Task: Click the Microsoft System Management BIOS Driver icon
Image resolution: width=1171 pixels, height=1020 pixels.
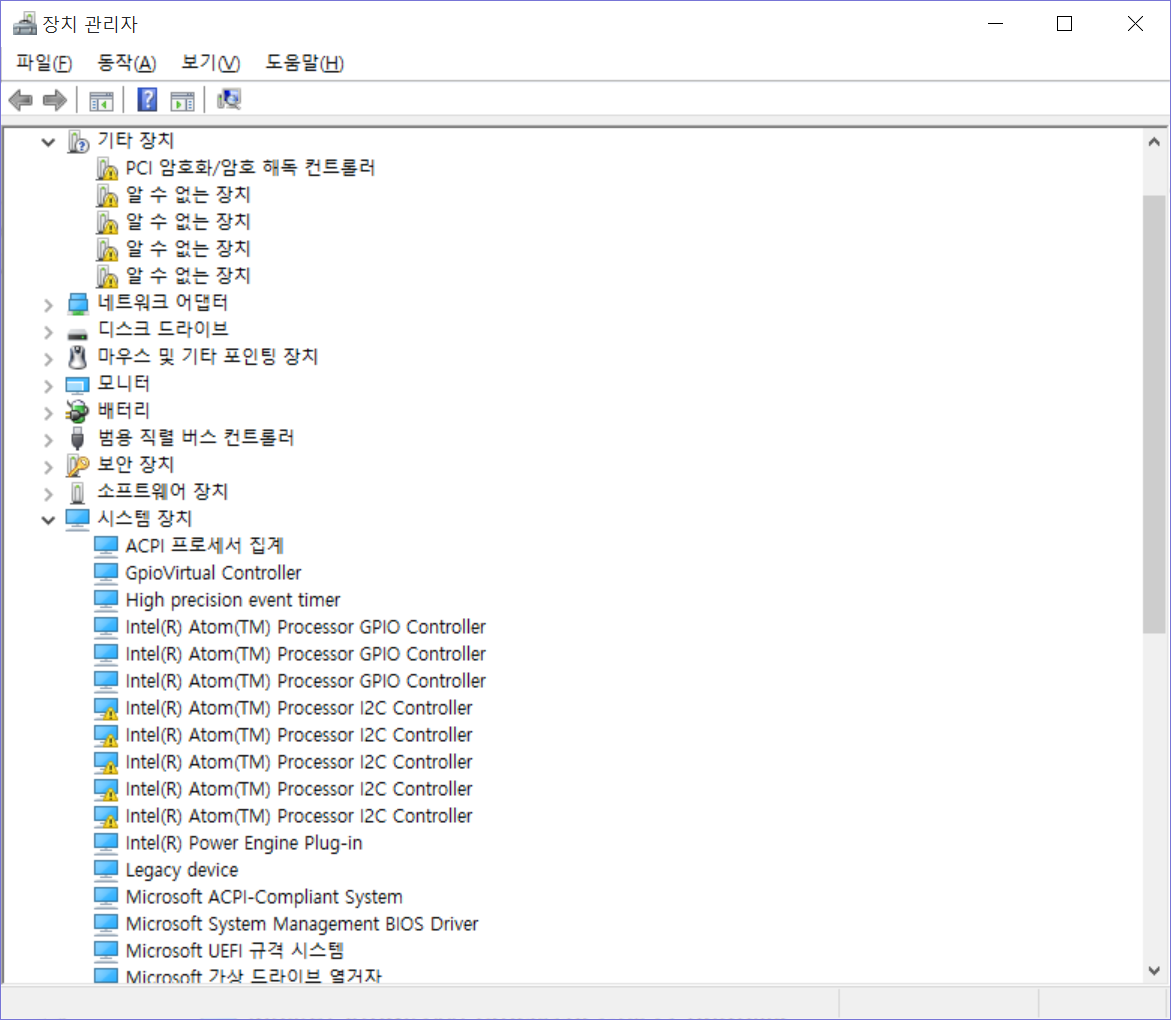Action: 106,924
